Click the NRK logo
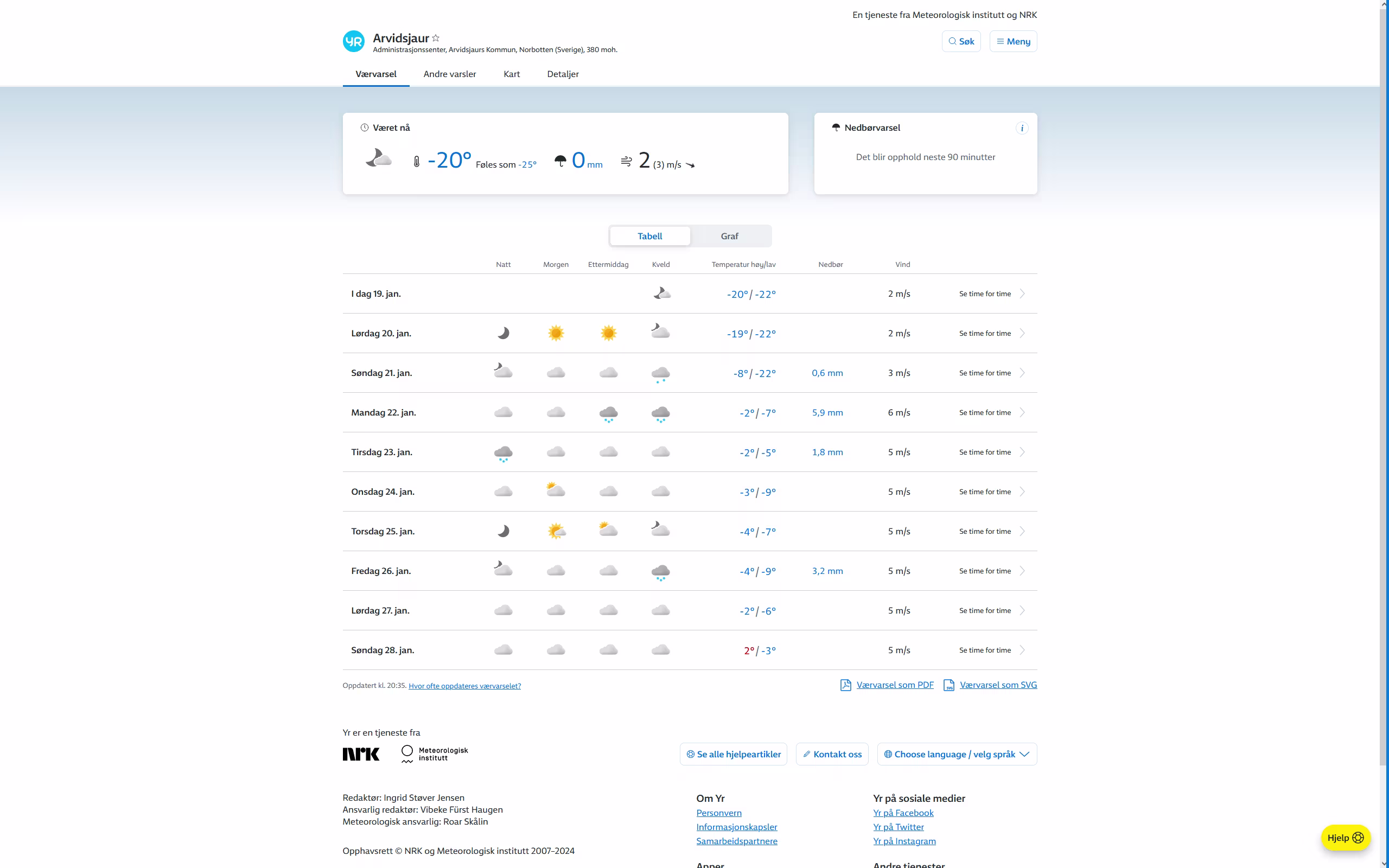This screenshot has height=868, width=1389. point(361,754)
